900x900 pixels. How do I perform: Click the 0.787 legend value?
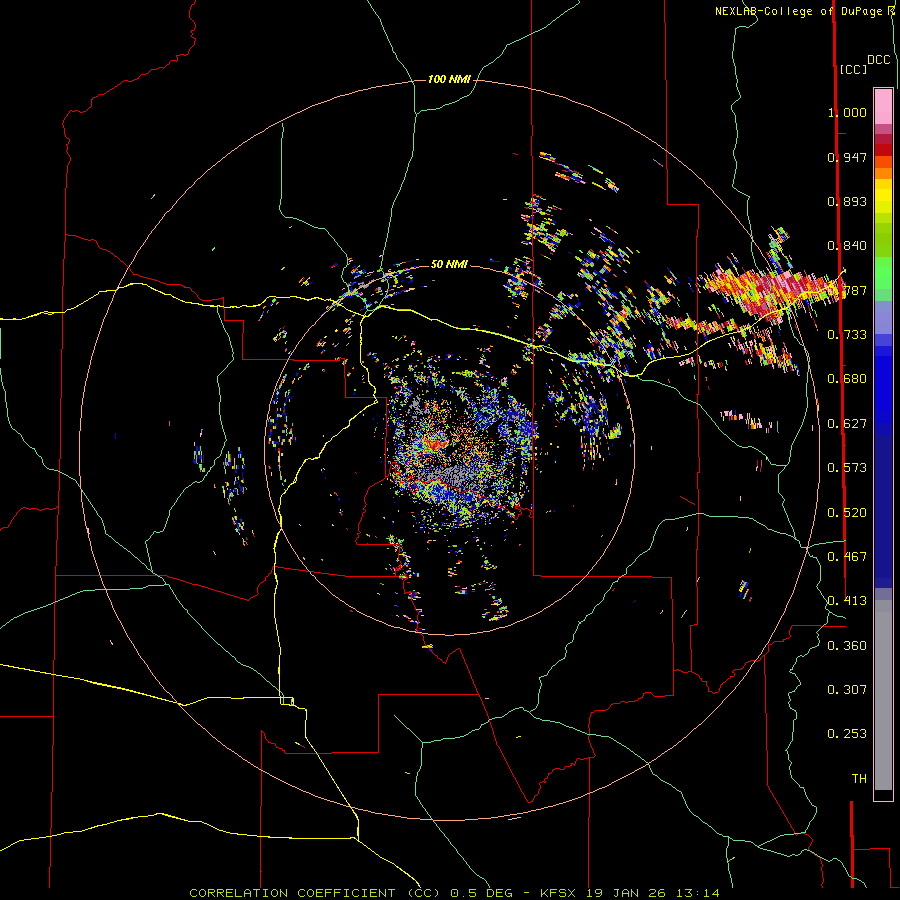pyautogui.click(x=847, y=290)
